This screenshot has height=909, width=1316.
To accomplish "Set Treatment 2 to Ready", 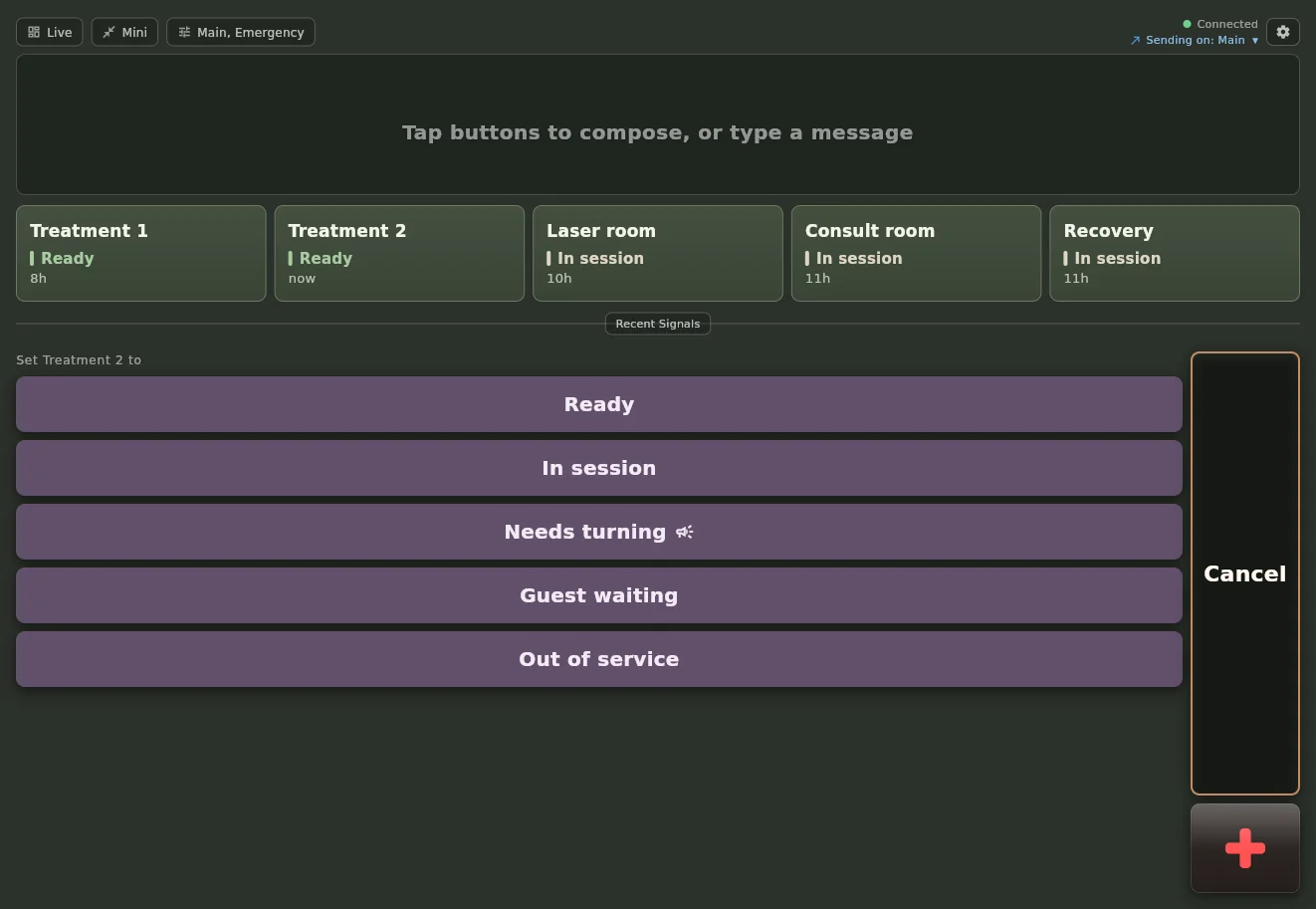I will [599, 404].
